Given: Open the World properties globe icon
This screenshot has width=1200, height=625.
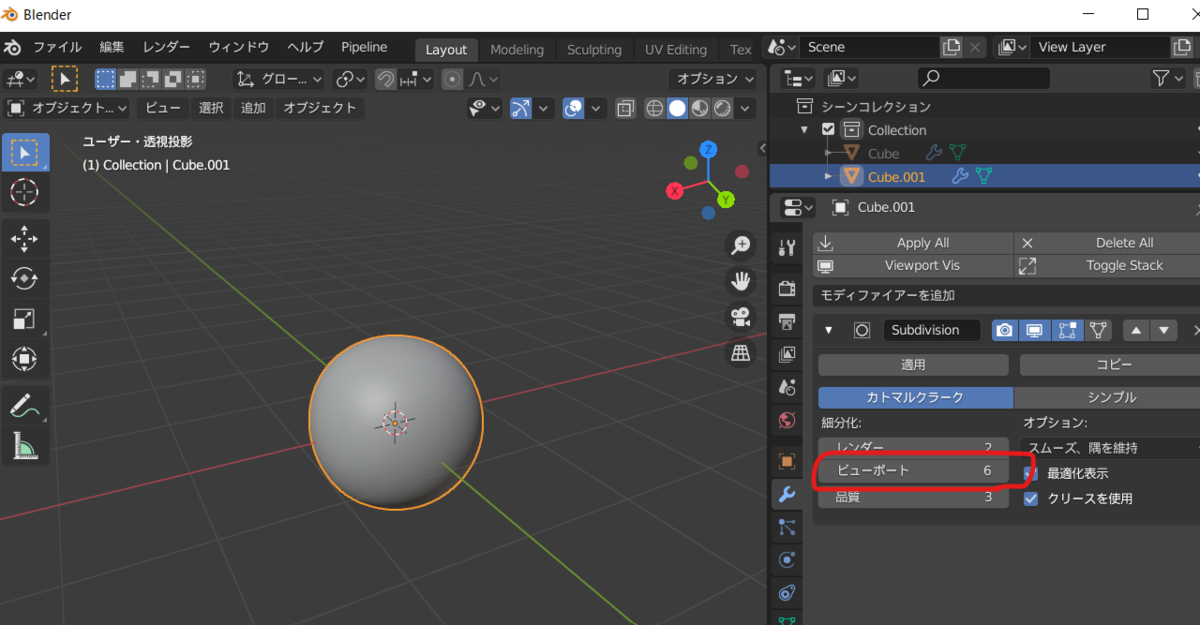Looking at the screenshot, I should pyautogui.click(x=787, y=420).
